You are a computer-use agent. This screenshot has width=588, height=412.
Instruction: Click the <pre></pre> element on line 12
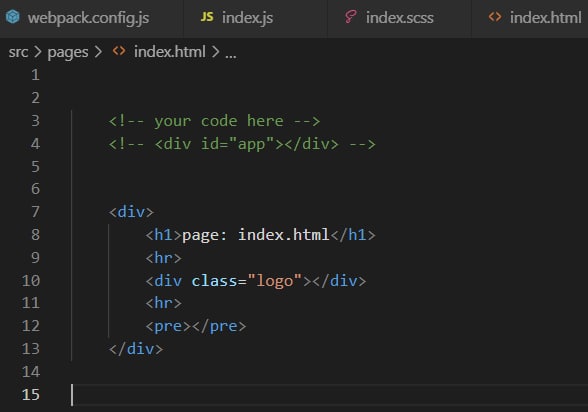[196, 326]
